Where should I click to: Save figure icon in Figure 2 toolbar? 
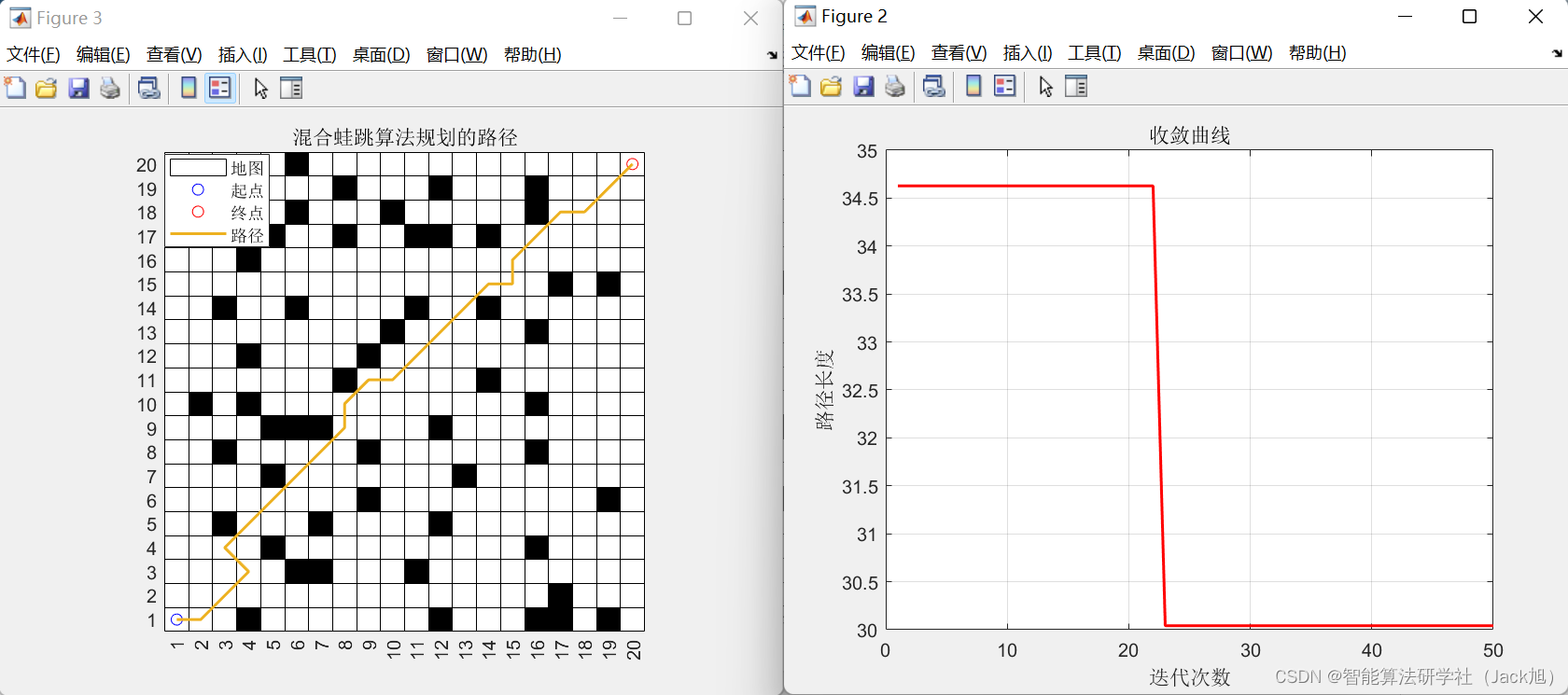point(864,87)
